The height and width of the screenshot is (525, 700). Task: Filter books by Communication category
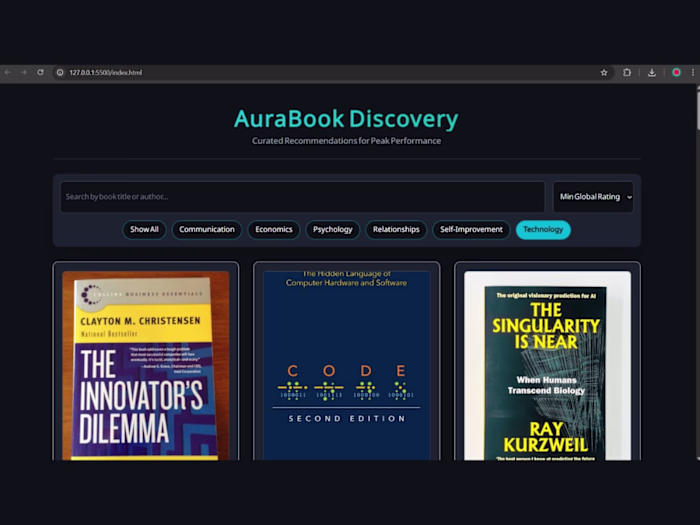[x=207, y=229]
